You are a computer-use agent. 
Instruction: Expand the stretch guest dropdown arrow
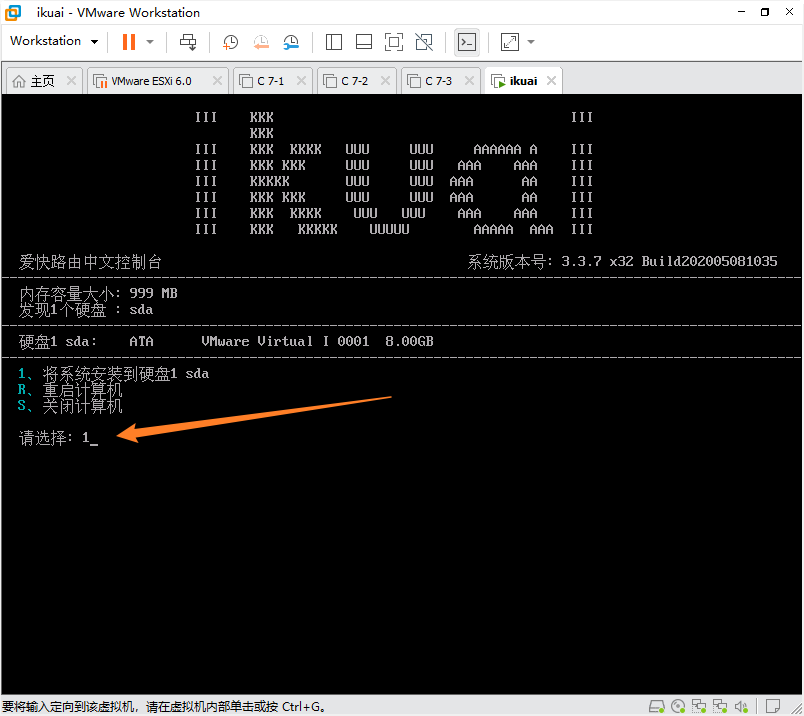click(531, 42)
